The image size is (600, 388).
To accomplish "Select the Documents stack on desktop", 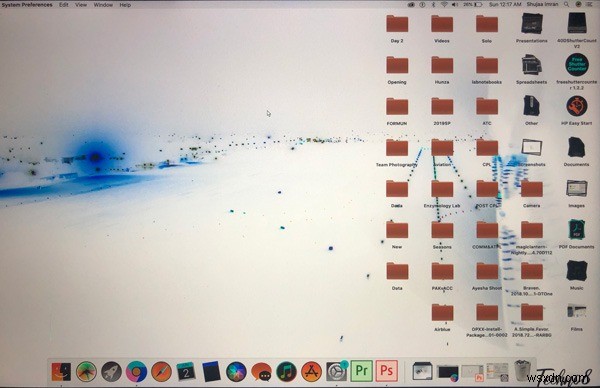I will (x=577, y=148).
